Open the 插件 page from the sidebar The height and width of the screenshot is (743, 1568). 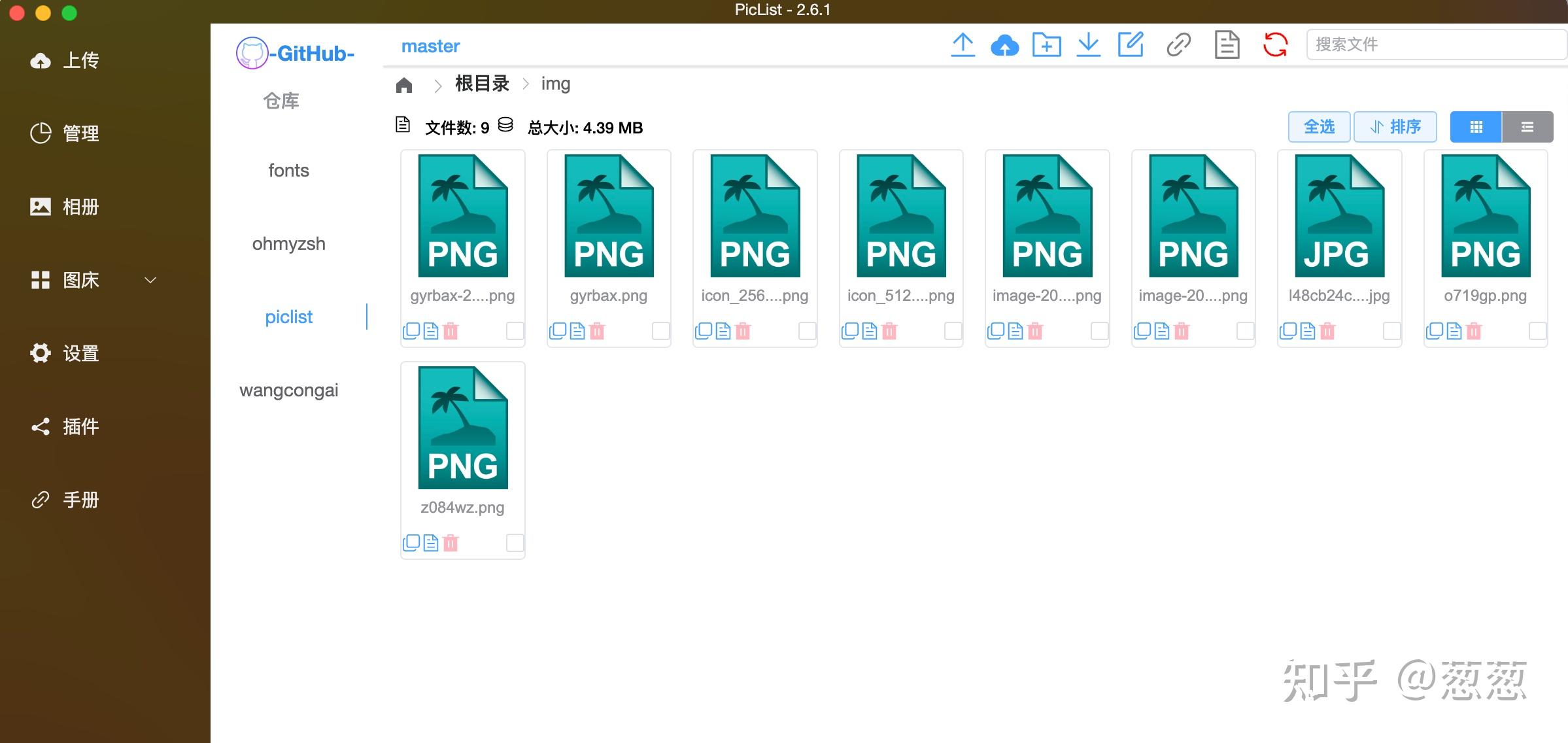(78, 426)
